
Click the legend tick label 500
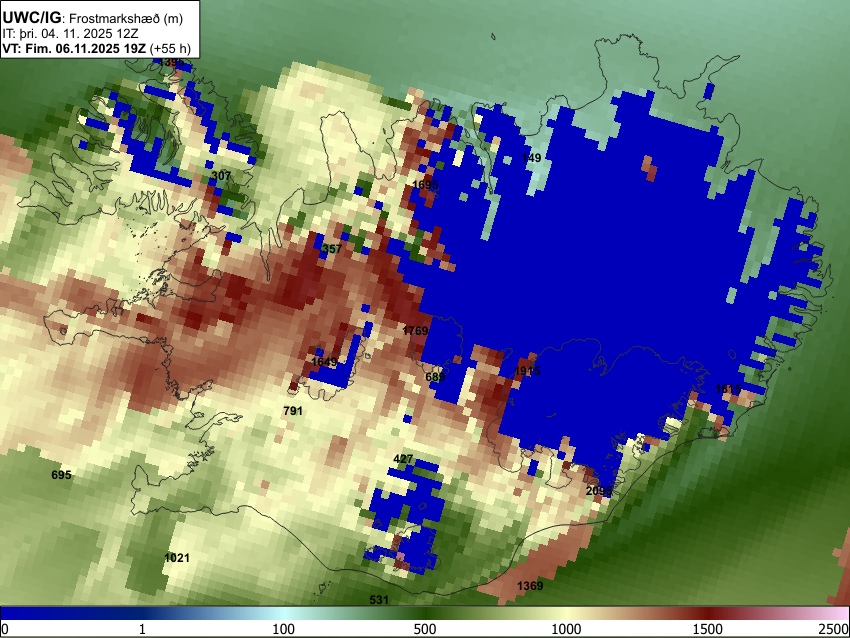[424, 629]
